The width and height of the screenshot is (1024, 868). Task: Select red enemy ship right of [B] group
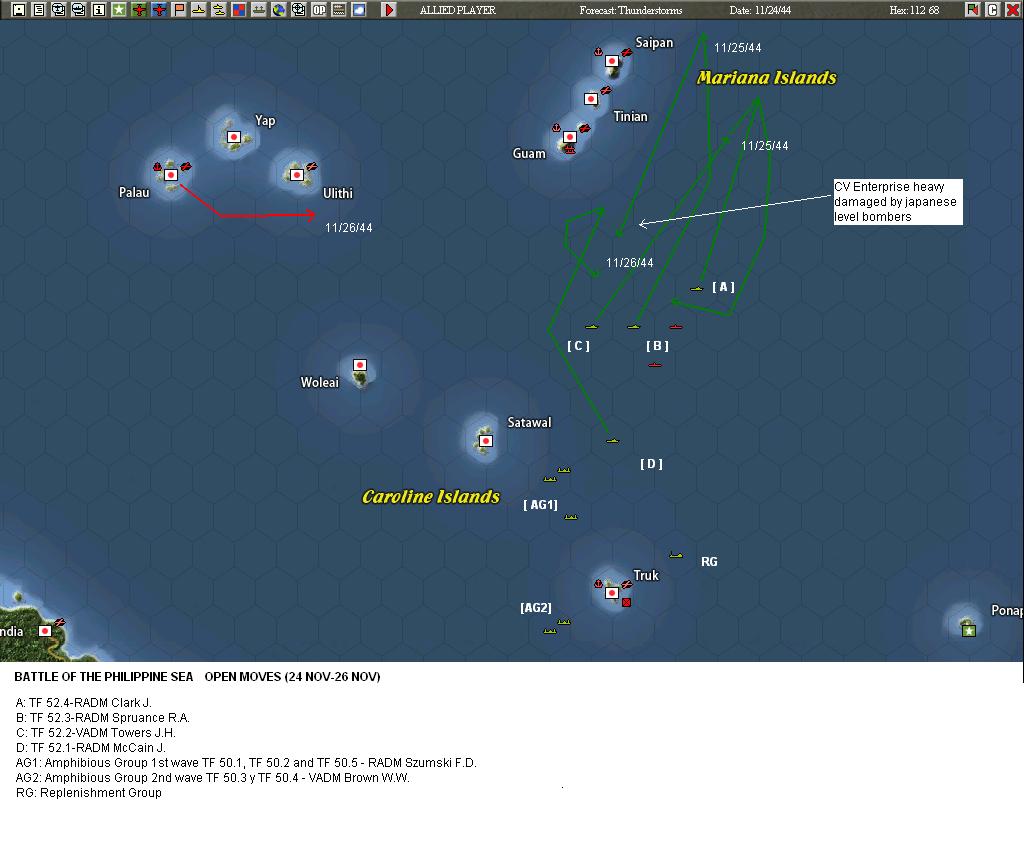pyautogui.click(x=676, y=326)
